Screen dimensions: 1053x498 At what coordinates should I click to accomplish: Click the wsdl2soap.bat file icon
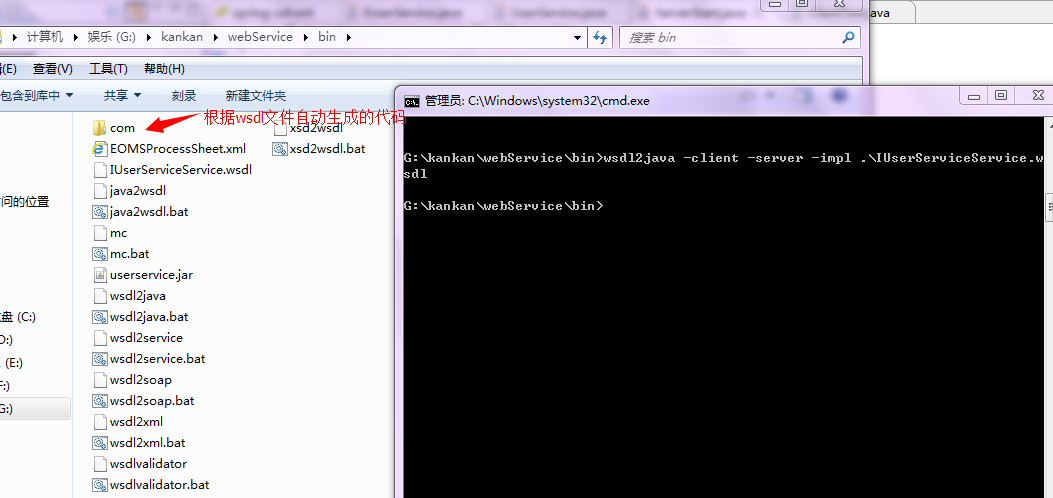point(99,401)
